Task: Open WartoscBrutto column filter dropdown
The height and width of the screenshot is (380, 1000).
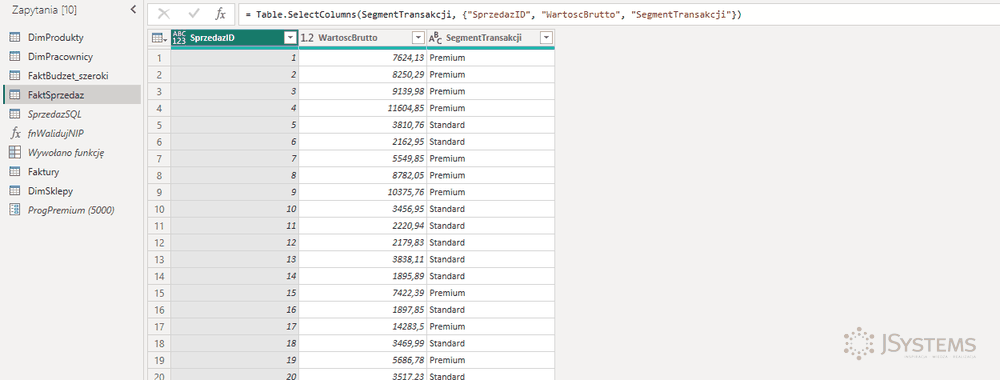Action: 418,38
